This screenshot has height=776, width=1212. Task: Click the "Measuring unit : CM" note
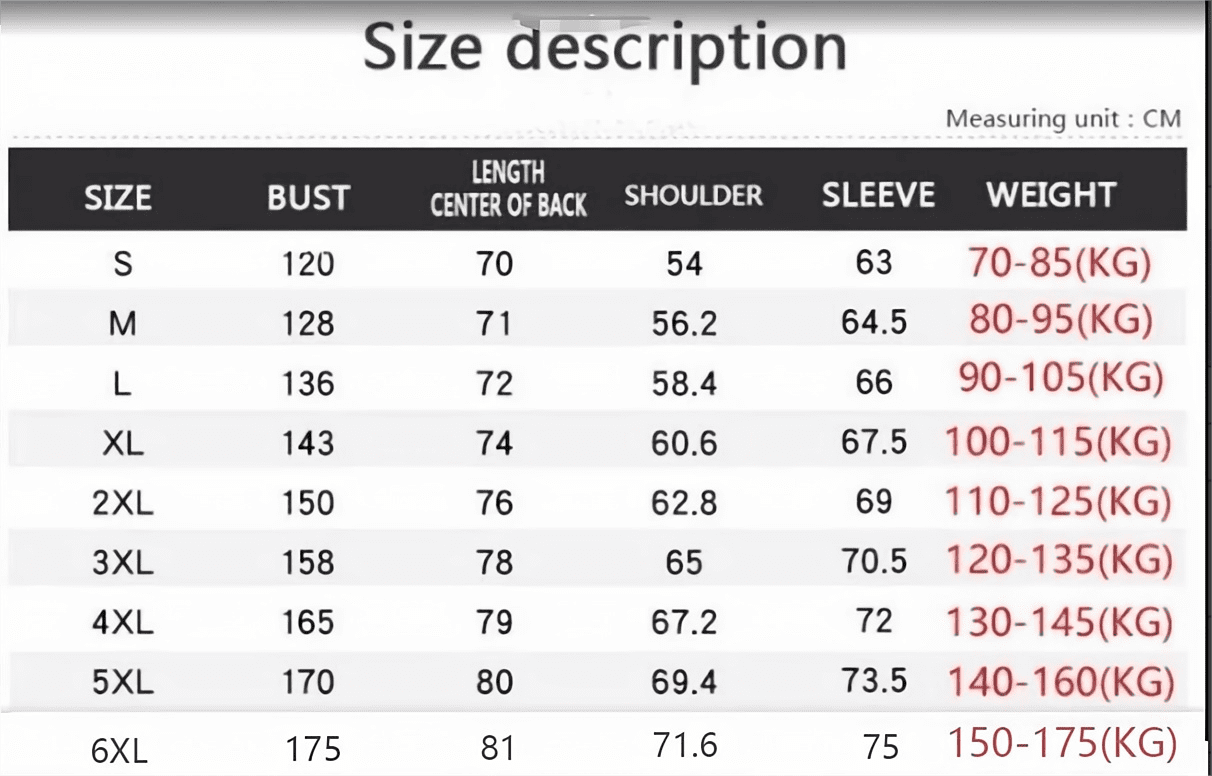pos(1063,119)
